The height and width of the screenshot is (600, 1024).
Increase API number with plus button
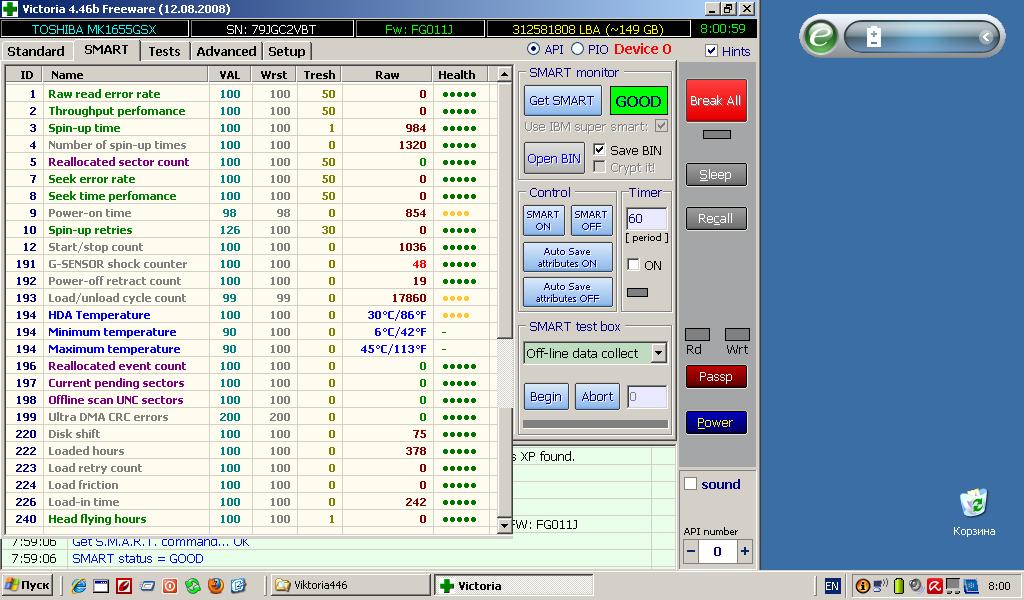(x=744, y=552)
